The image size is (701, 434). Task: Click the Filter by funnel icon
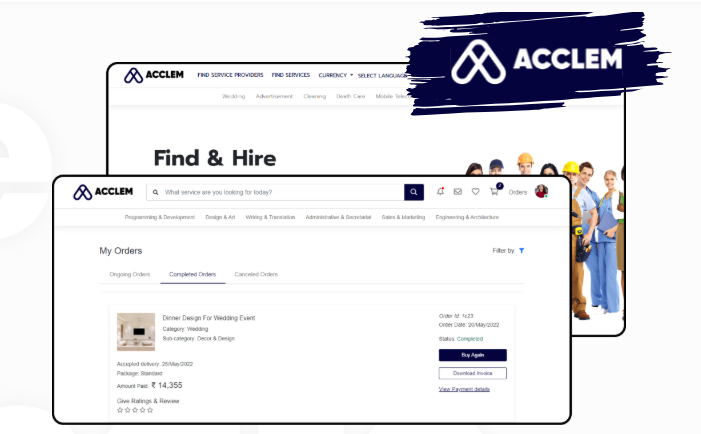point(521,250)
